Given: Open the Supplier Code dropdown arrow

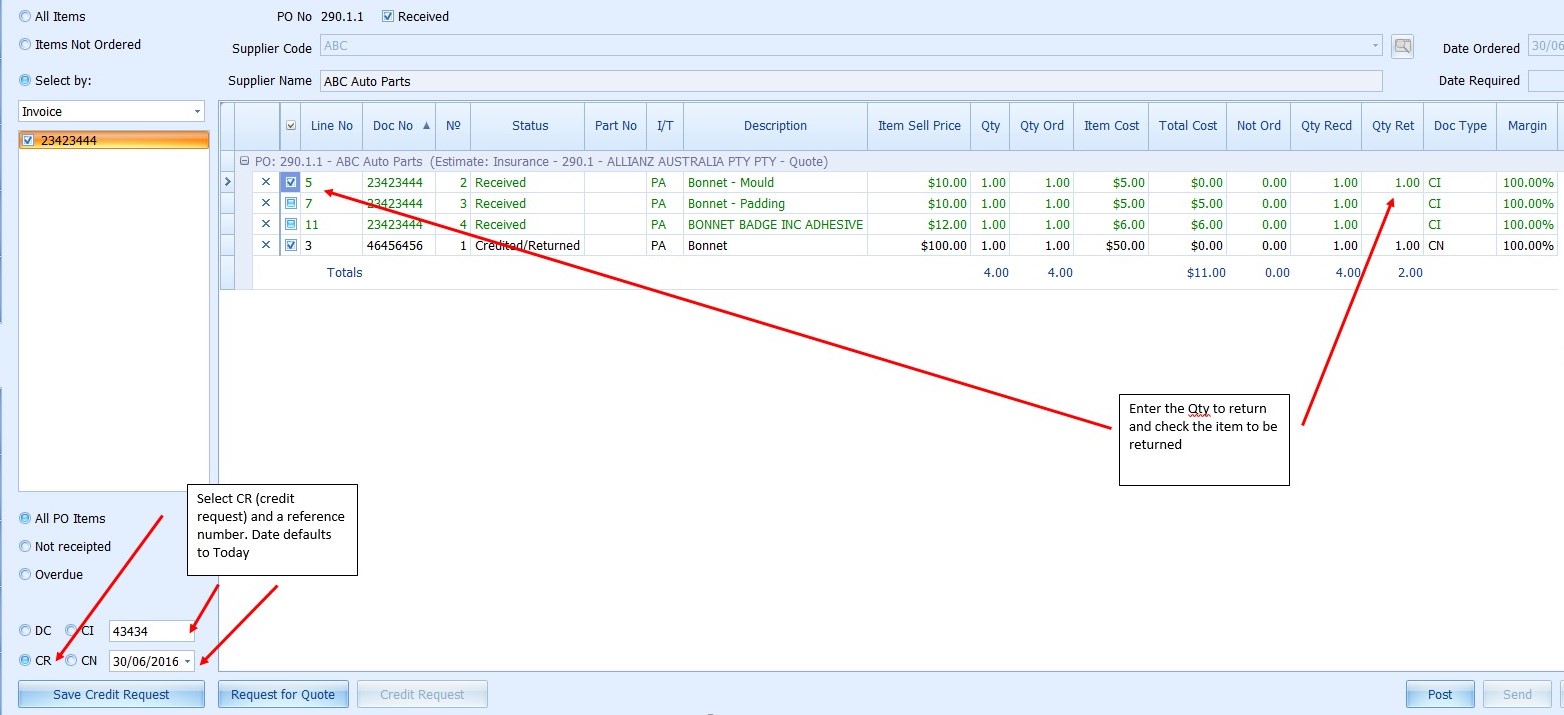Looking at the screenshot, I should [1376, 46].
